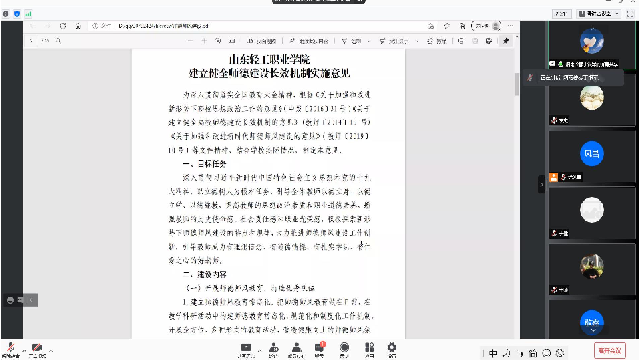Expand the floating left-side toolbar chevron
This screenshot has height=360, width=640.
[31, 300]
